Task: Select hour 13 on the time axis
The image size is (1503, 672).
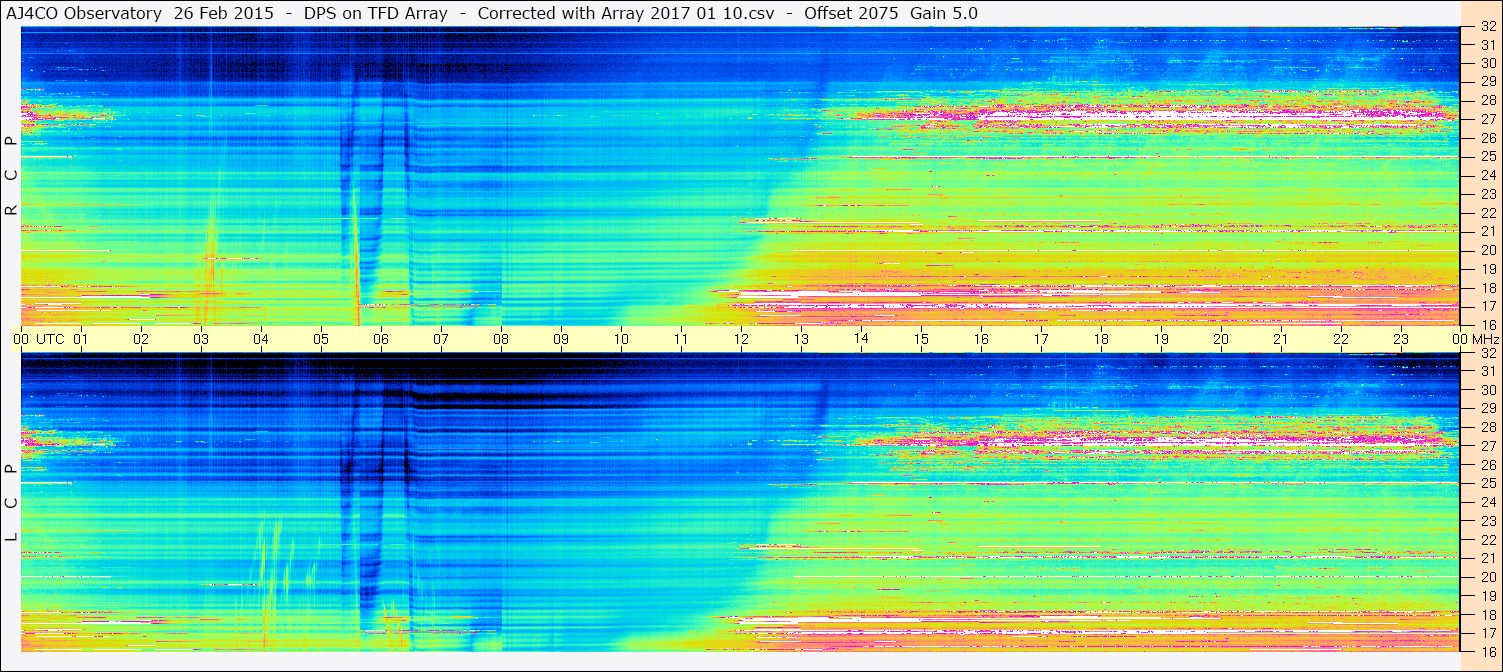Action: [801, 339]
